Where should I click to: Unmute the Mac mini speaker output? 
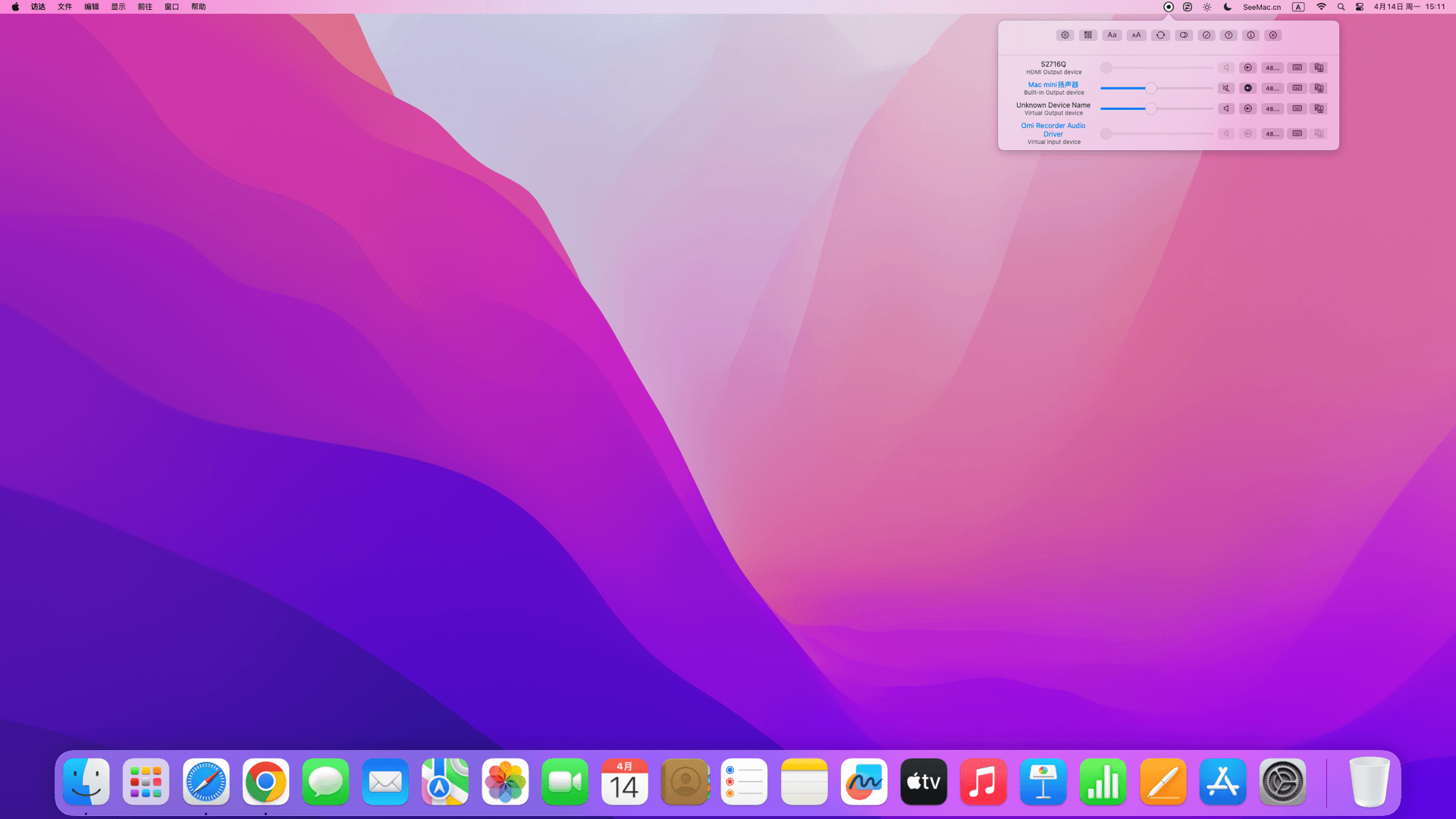(1226, 88)
